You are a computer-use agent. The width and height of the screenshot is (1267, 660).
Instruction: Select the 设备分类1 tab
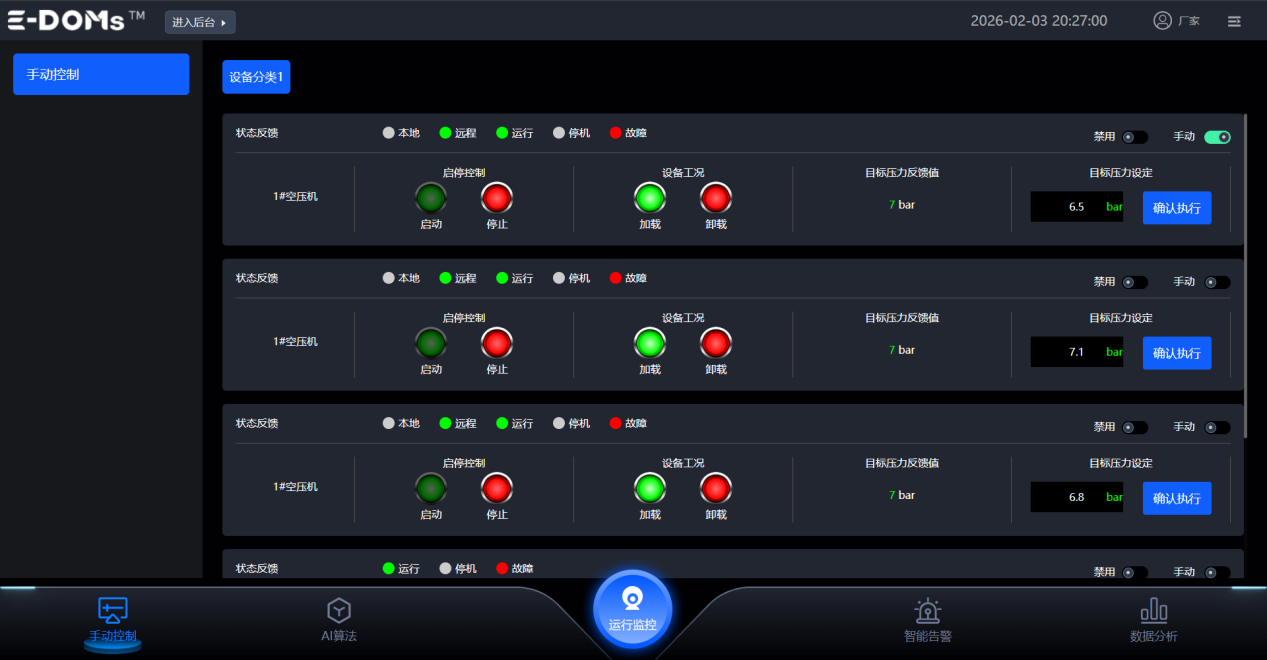pos(256,77)
